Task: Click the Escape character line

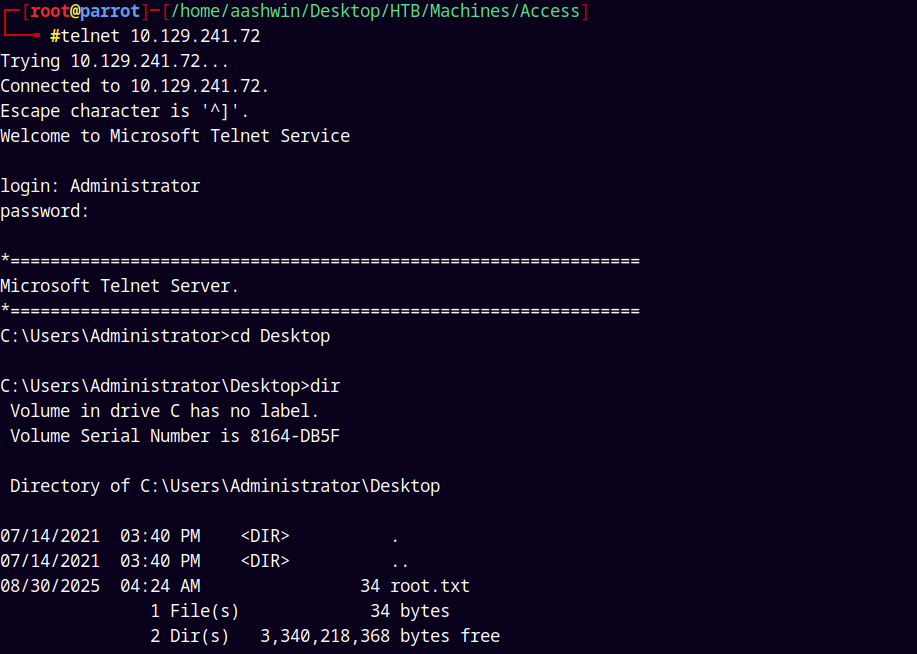Action: 125,111
